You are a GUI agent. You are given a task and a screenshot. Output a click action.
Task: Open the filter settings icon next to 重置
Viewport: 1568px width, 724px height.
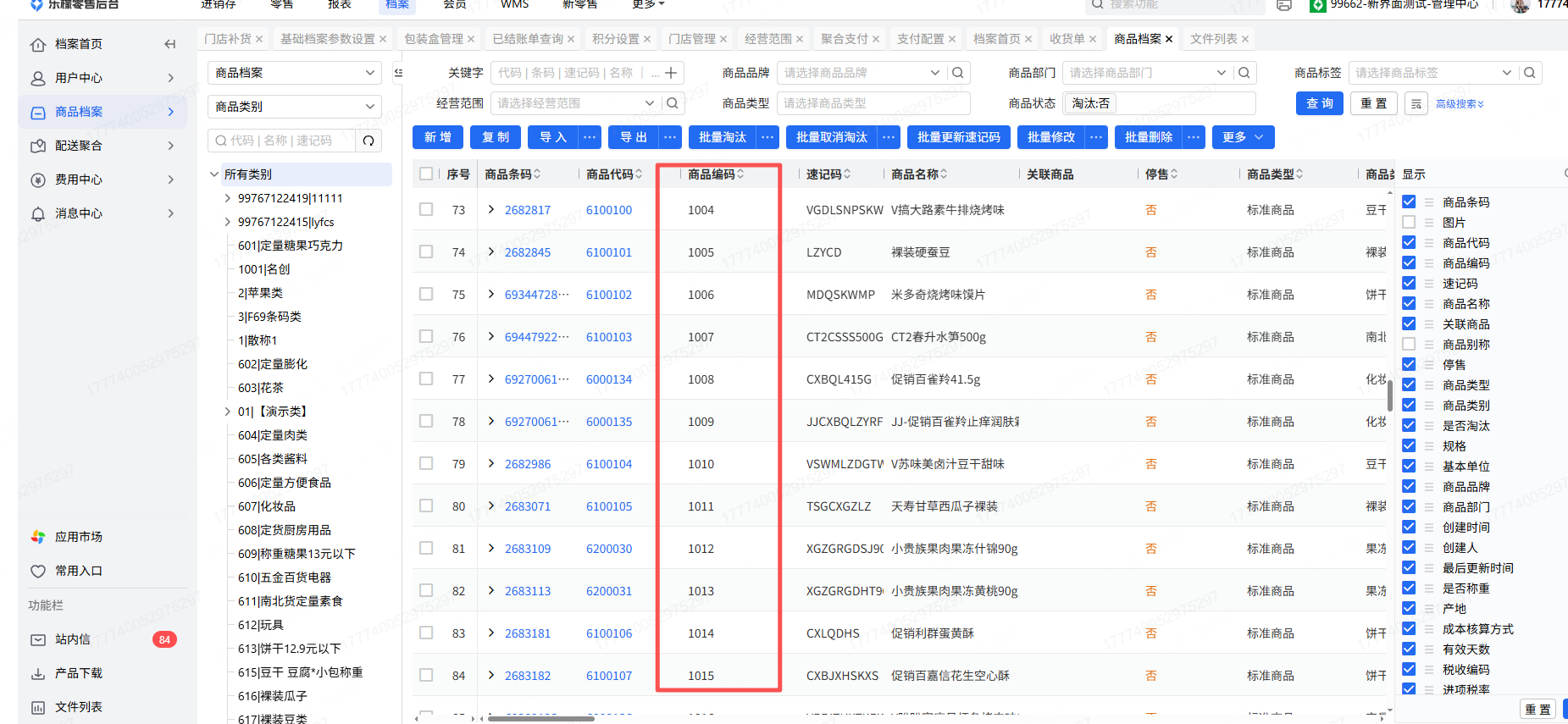pos(1416,103)
